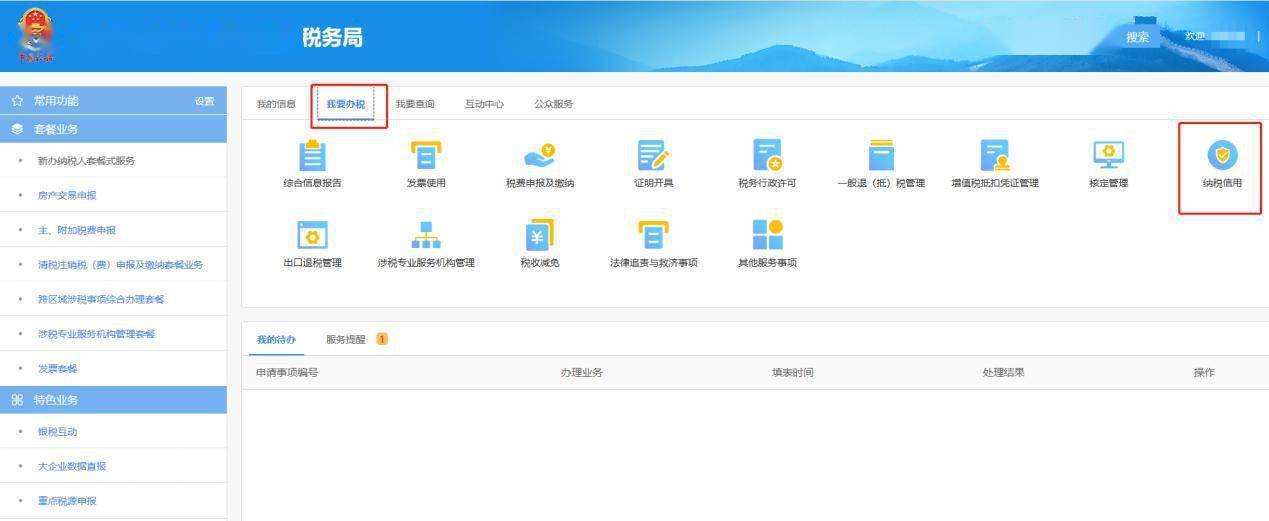The image size is (1269, 521).
Task: Open 房产交易申报 in sidebar
Action: tap(67, 196)
